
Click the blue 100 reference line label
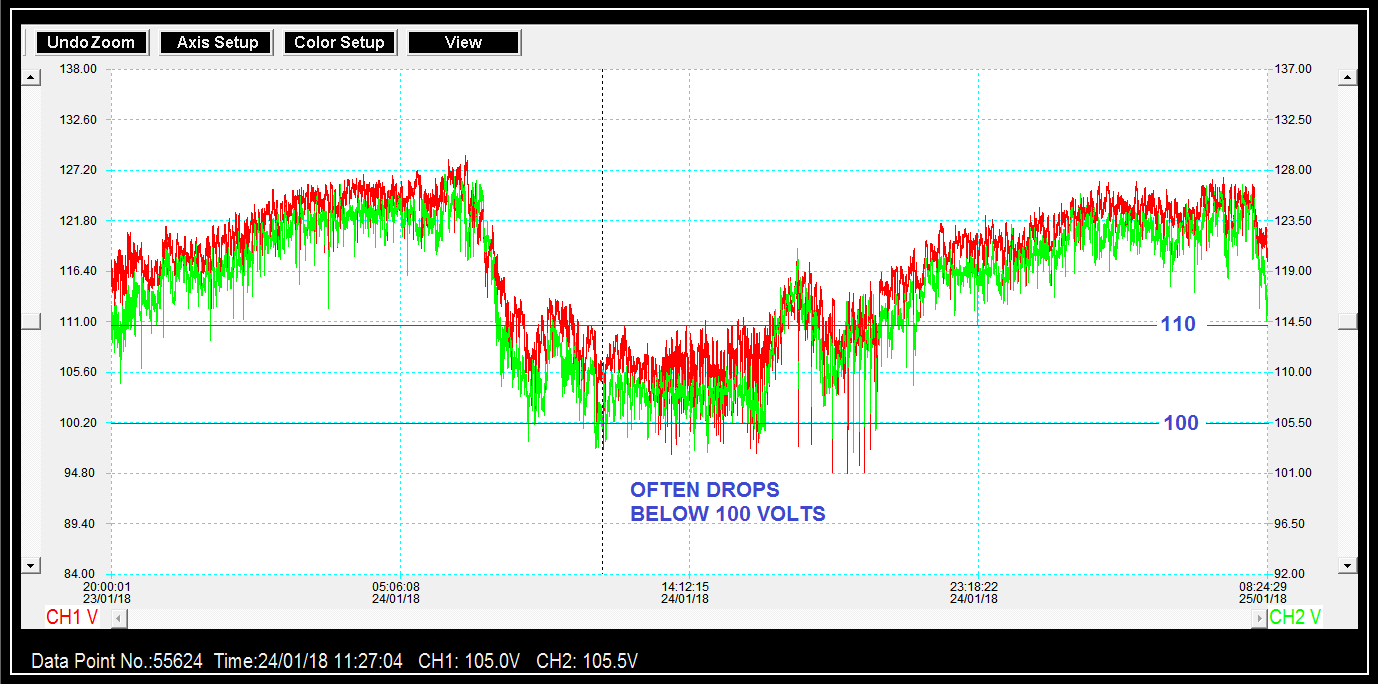point(1180,423)
